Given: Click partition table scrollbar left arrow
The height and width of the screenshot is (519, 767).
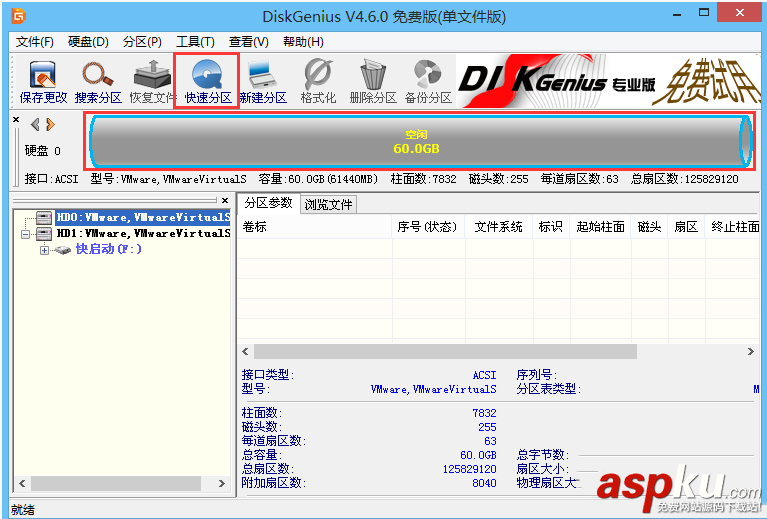Looking at the screenshot, I should (x=246, y=351).
